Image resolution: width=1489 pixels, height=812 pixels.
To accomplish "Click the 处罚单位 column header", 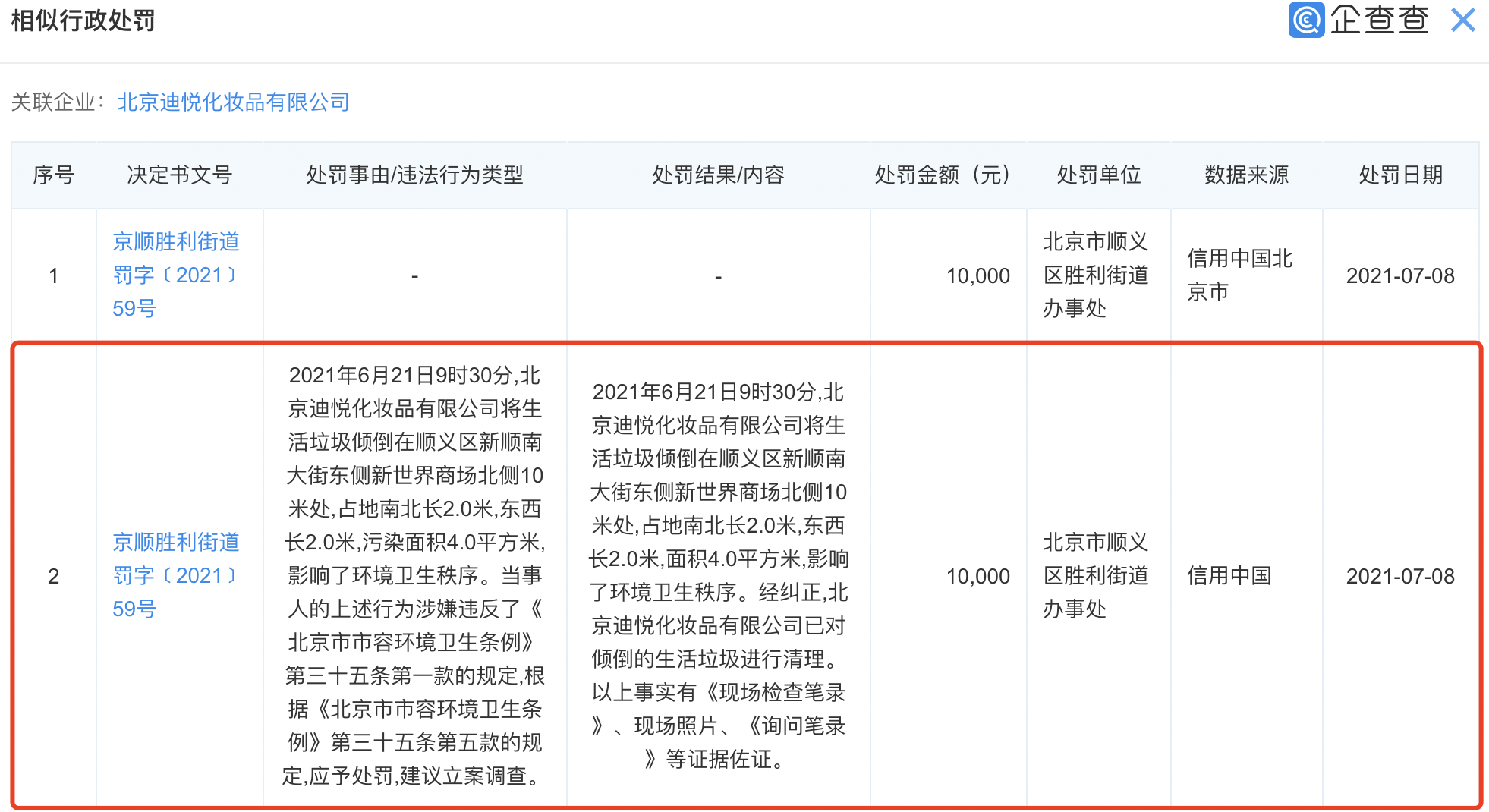I will [x=1098, y=175].
